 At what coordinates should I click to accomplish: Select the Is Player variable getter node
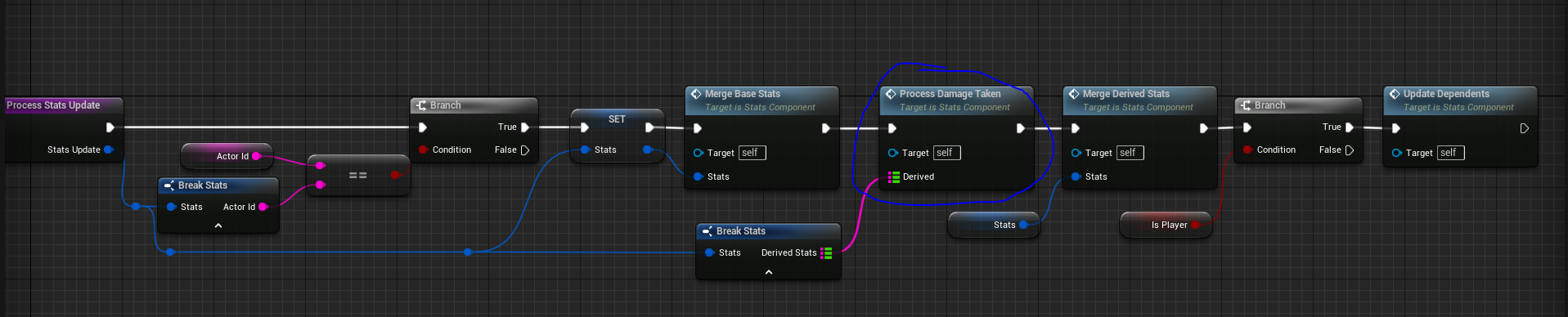point(1166,225)
